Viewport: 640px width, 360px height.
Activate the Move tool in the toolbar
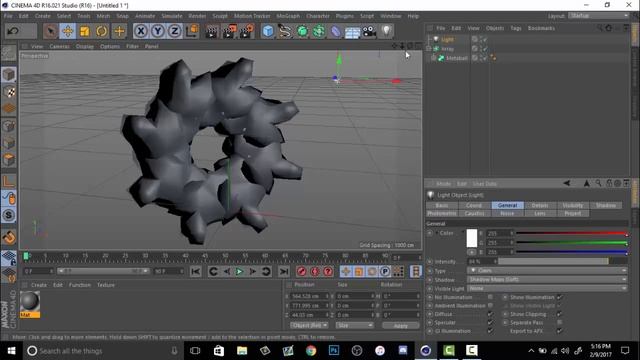coord(68,31)
